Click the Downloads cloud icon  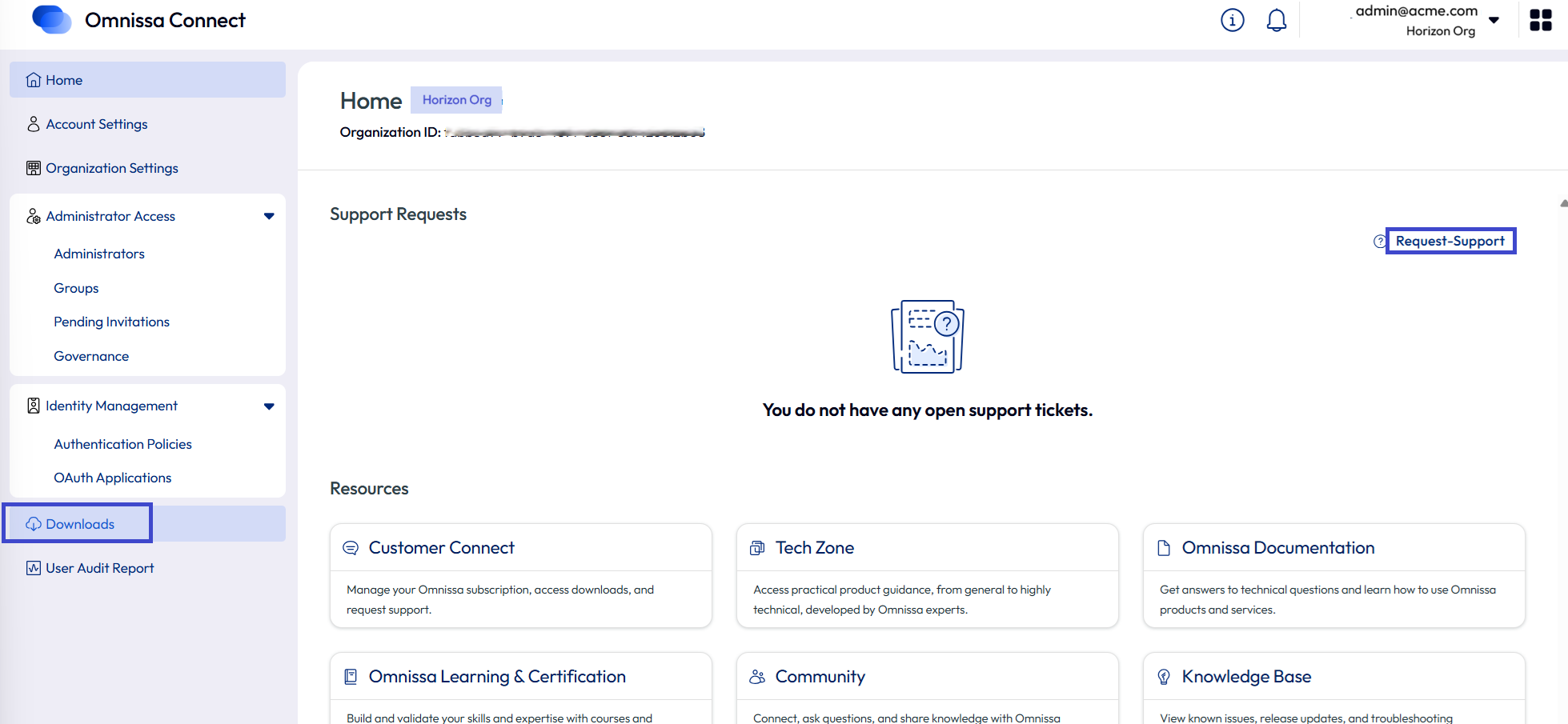pos(33,524)
